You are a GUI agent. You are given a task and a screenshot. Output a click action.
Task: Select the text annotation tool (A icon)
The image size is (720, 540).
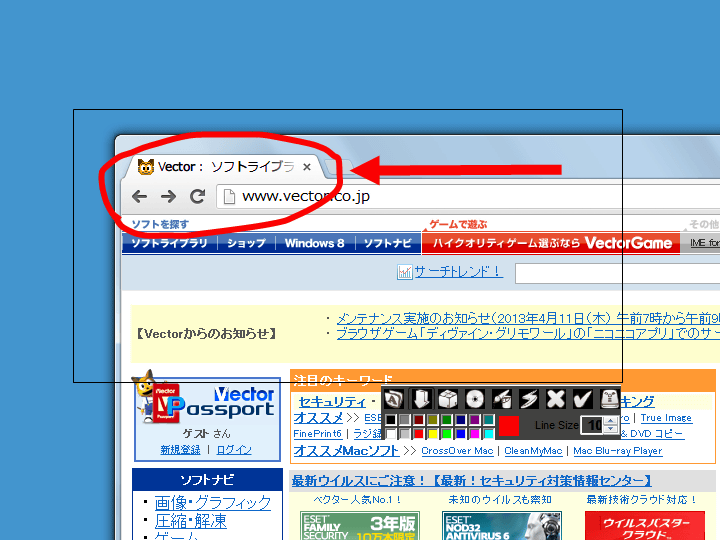coord(394,399)
